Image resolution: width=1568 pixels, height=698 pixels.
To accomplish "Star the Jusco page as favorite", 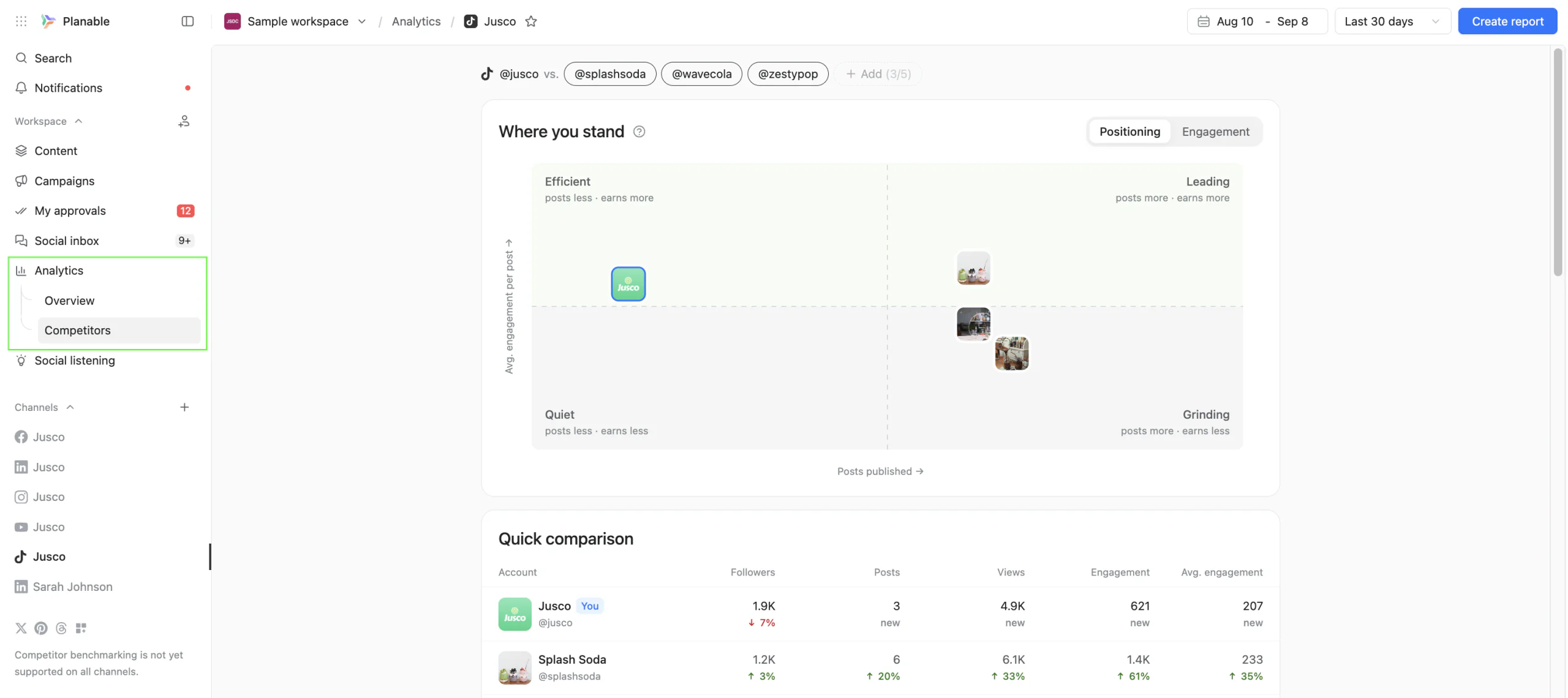I will (x=531, y=21).
